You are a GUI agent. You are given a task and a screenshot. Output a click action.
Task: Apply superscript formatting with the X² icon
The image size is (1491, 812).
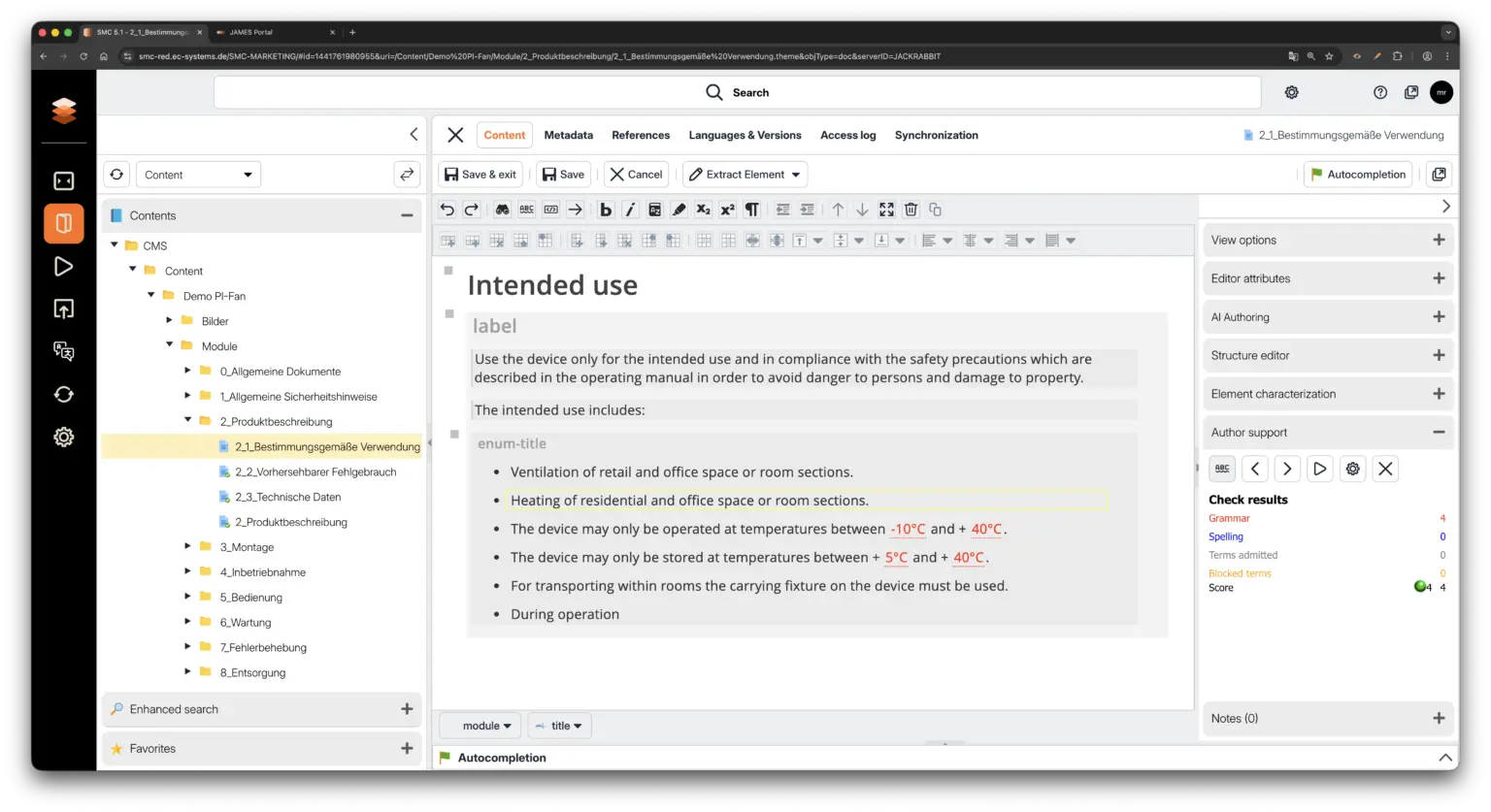[727, 210]
